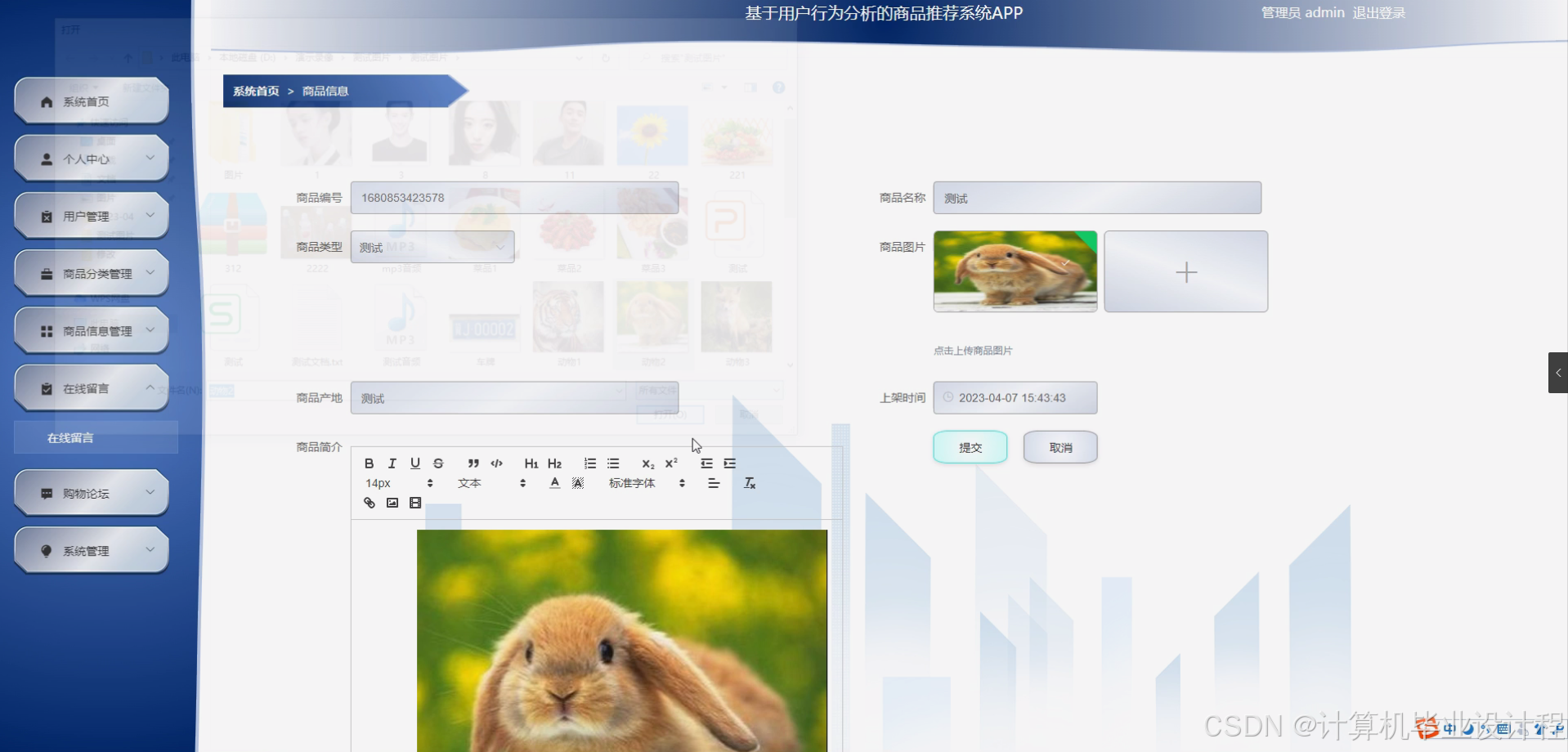Apply subscript formatting
Screen dimensions: 1568x752
648,463
